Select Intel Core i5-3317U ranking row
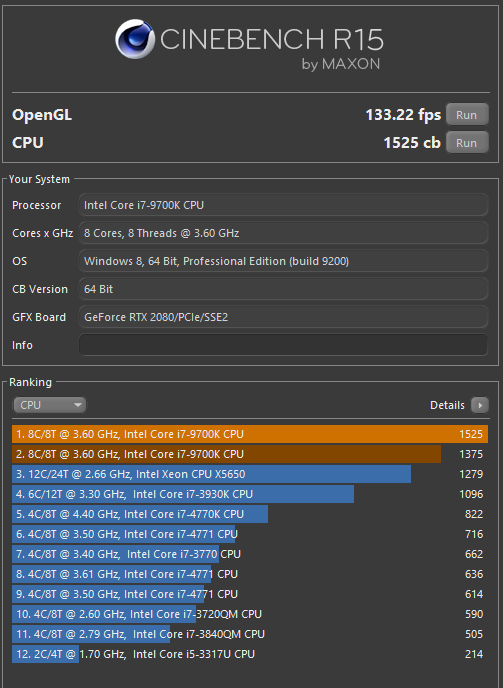Image resolution: width=503 pixels, height=688 pixels. pyautogui.click(x=250, y=654)
